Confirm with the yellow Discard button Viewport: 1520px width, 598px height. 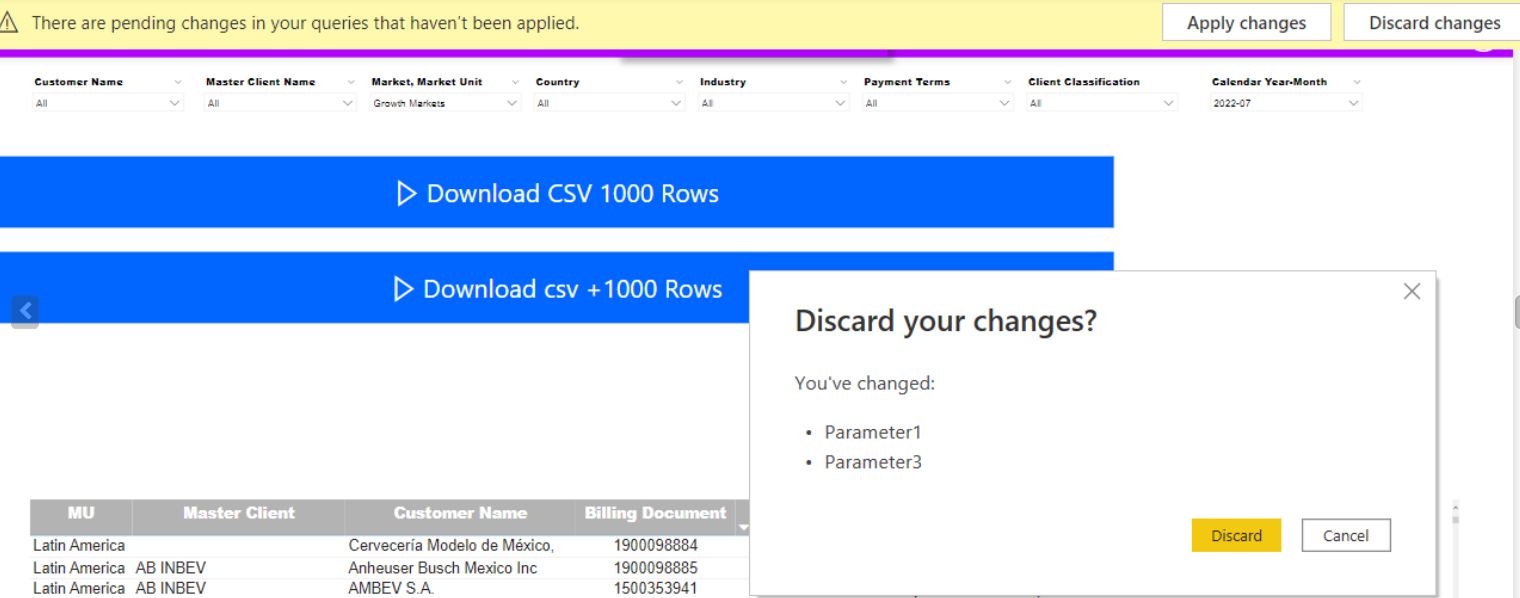tap(1236, 535)
